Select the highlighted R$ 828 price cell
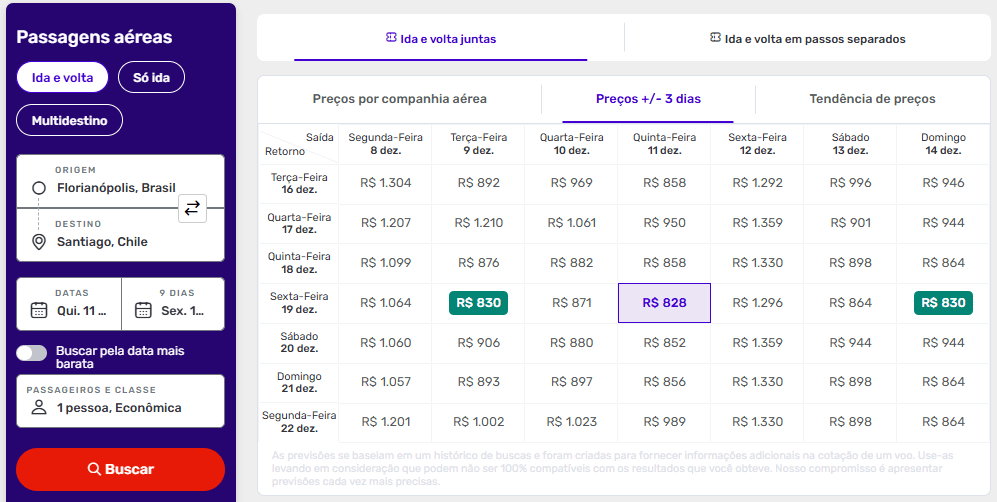The width and height of the screenshot is (997, 502). tap(664, 303)
